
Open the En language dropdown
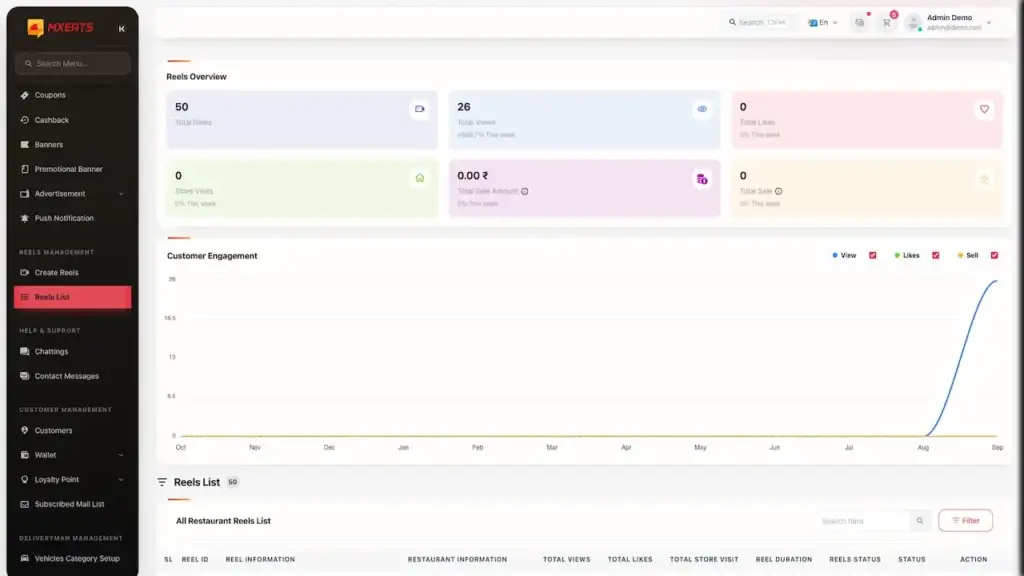pos(823,22)
